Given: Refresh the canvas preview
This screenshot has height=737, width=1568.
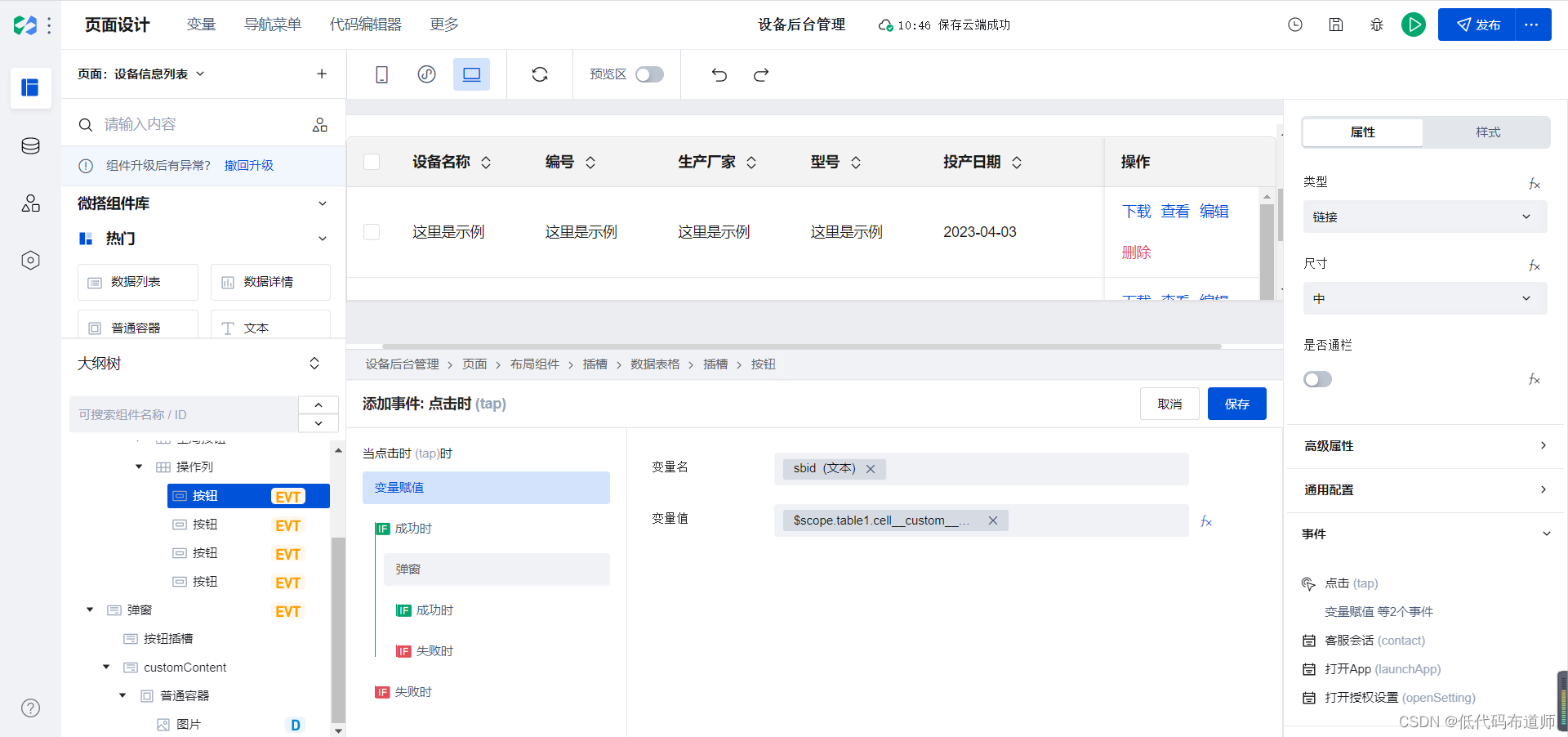Looking at the screenshot, I should (x=540, y=75).
